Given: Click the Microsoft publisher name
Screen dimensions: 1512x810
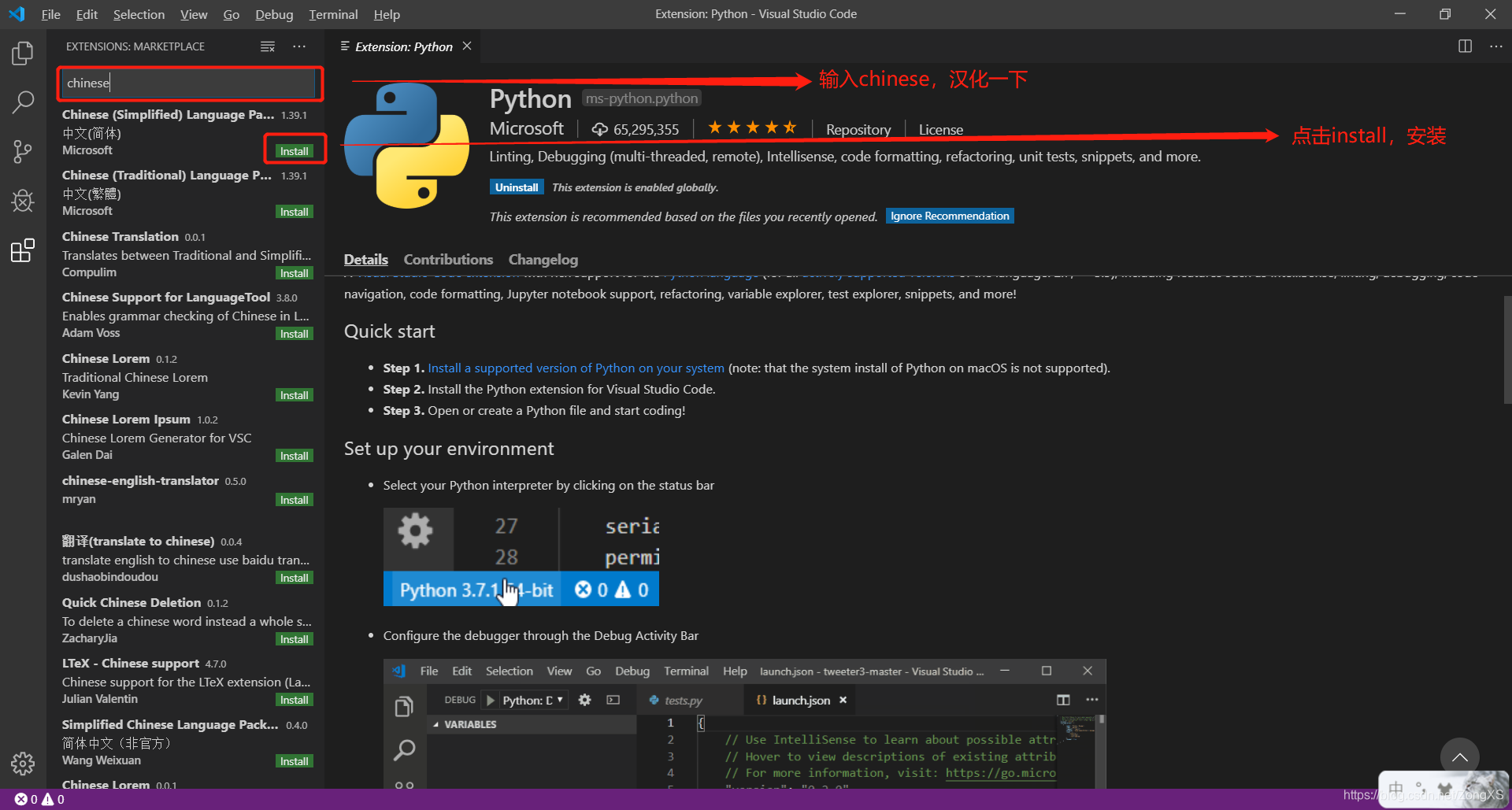Looking at the screenshot, I should (x=526, y=128).
